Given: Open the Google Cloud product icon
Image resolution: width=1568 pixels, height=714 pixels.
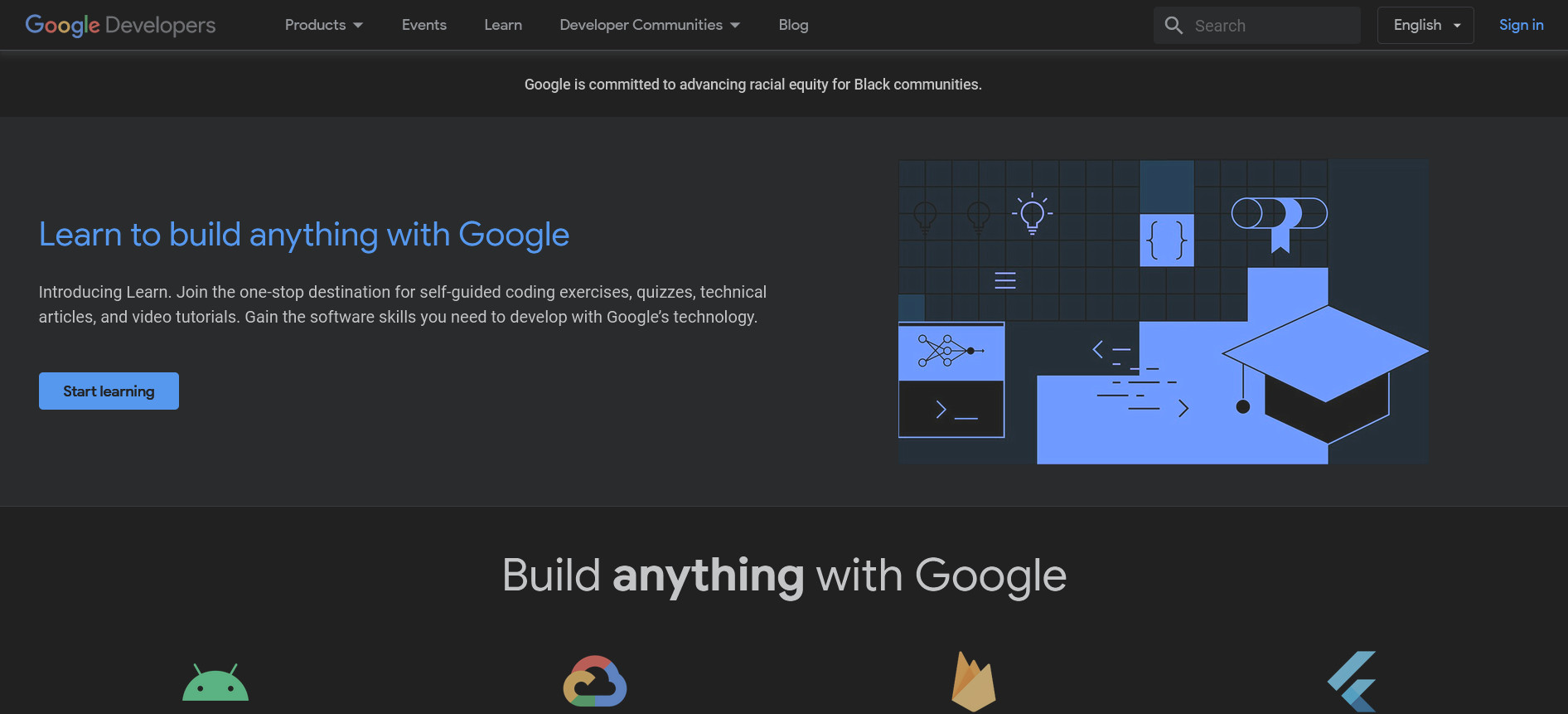Looking at the screenshot, I should coord(595,681).
